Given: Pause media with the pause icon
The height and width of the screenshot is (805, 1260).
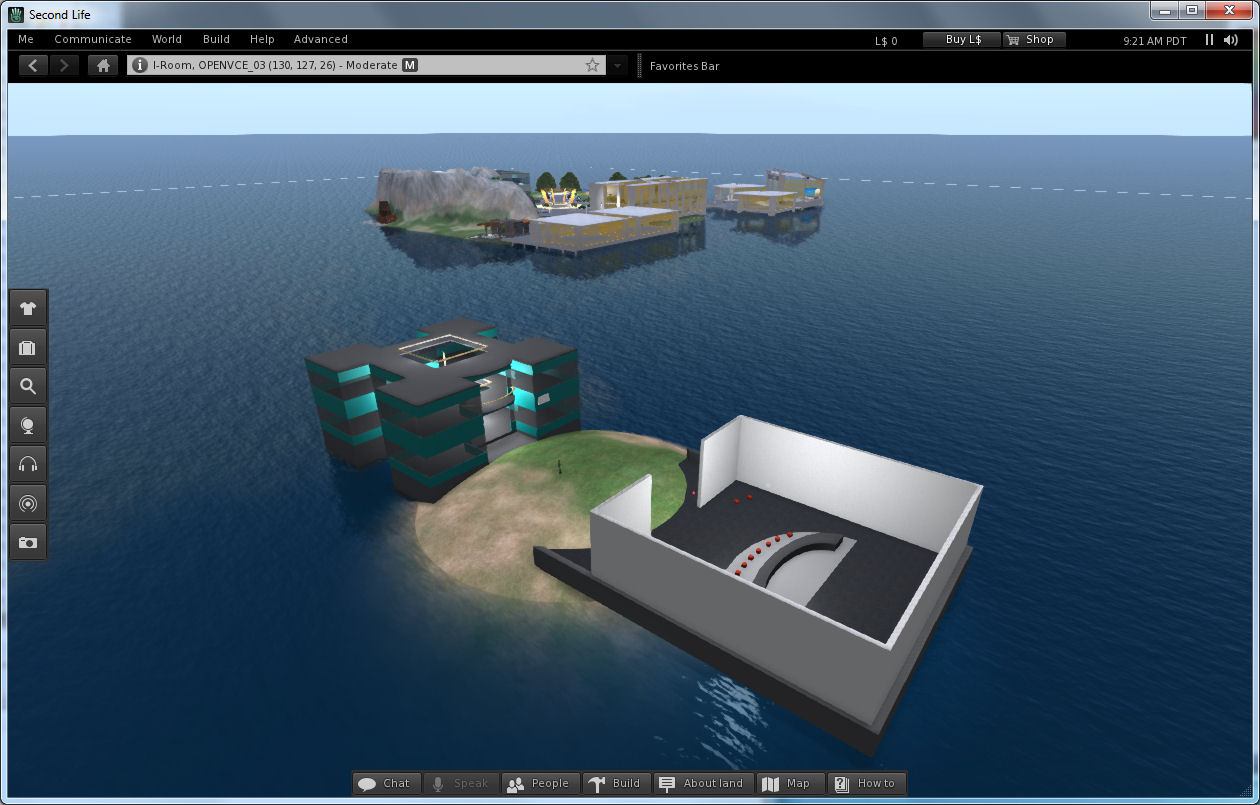Looking at the screenshot, I should tap(1209, 40).
